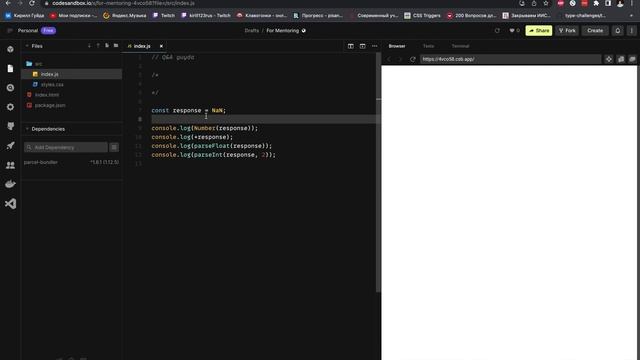Switch to the Browser tab

397,46
